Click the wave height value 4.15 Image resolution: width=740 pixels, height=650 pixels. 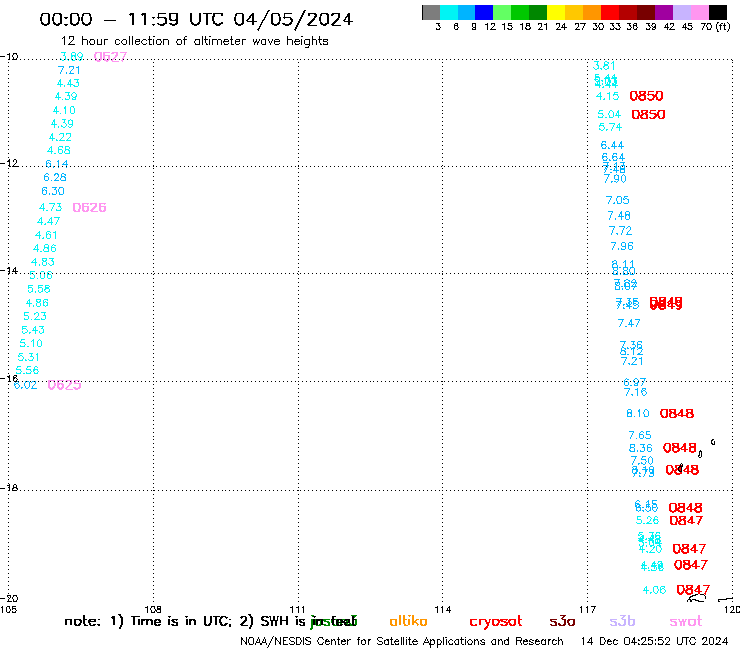(607, 96)
